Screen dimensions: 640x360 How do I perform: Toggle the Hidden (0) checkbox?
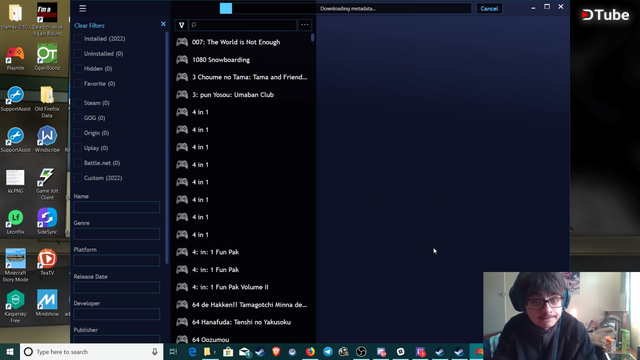pos(78,69)
